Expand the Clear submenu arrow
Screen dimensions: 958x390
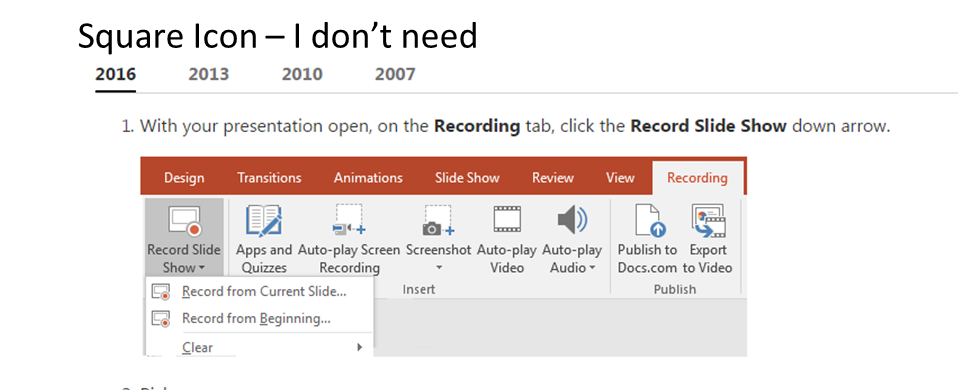(x=360, y=347)
